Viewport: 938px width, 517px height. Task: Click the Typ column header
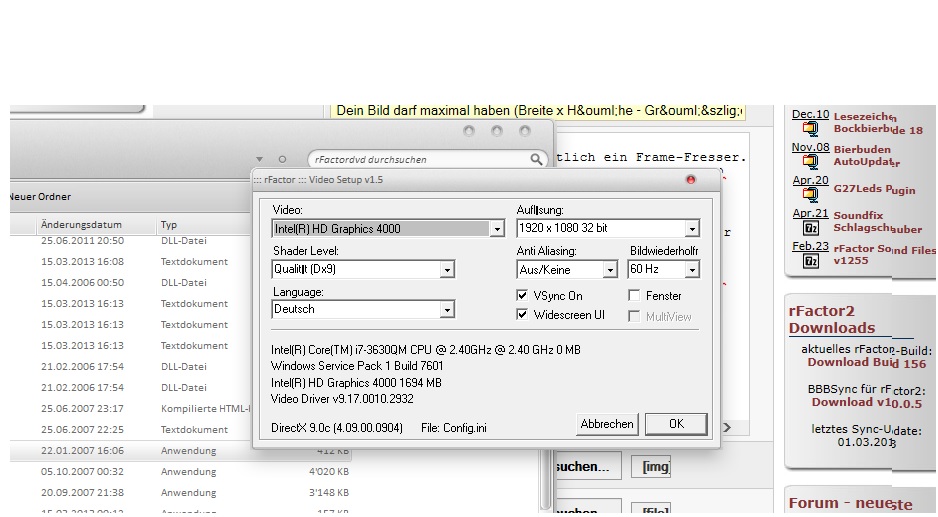tap(169, 225)
